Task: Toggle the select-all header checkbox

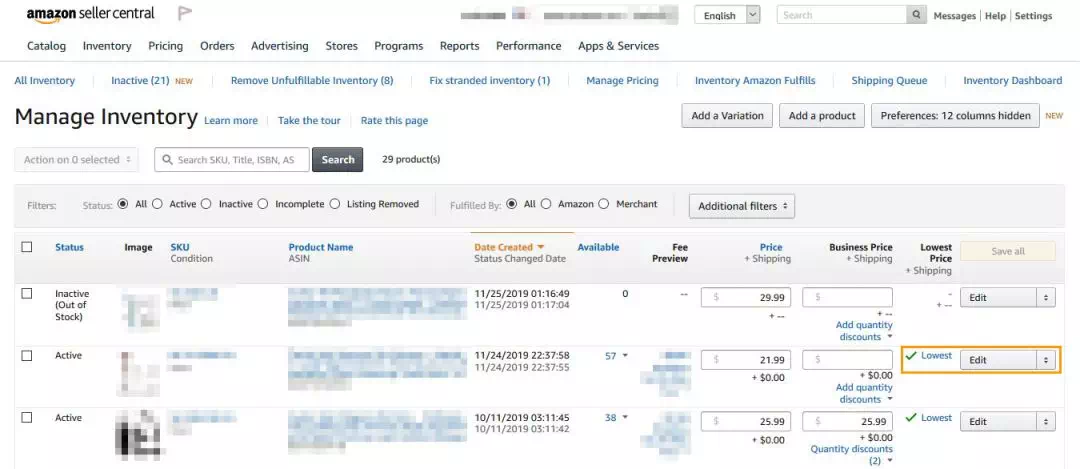Action: (27, 247)
